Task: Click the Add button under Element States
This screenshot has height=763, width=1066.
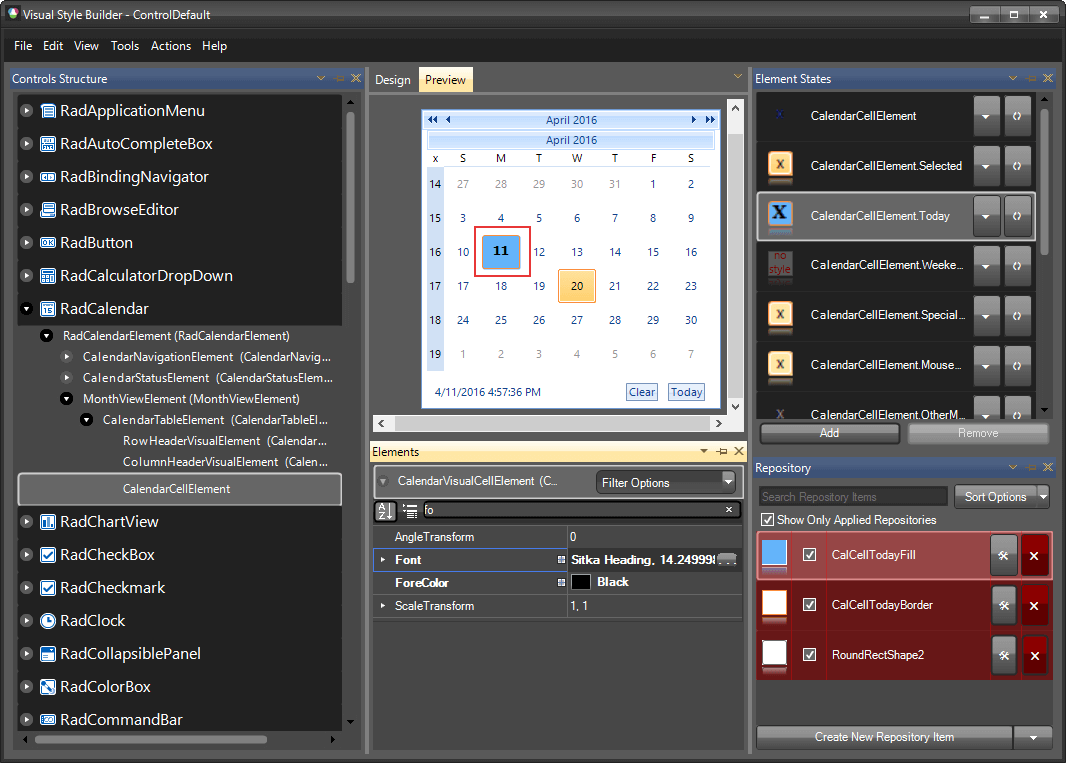Action: tap(828, 433)
